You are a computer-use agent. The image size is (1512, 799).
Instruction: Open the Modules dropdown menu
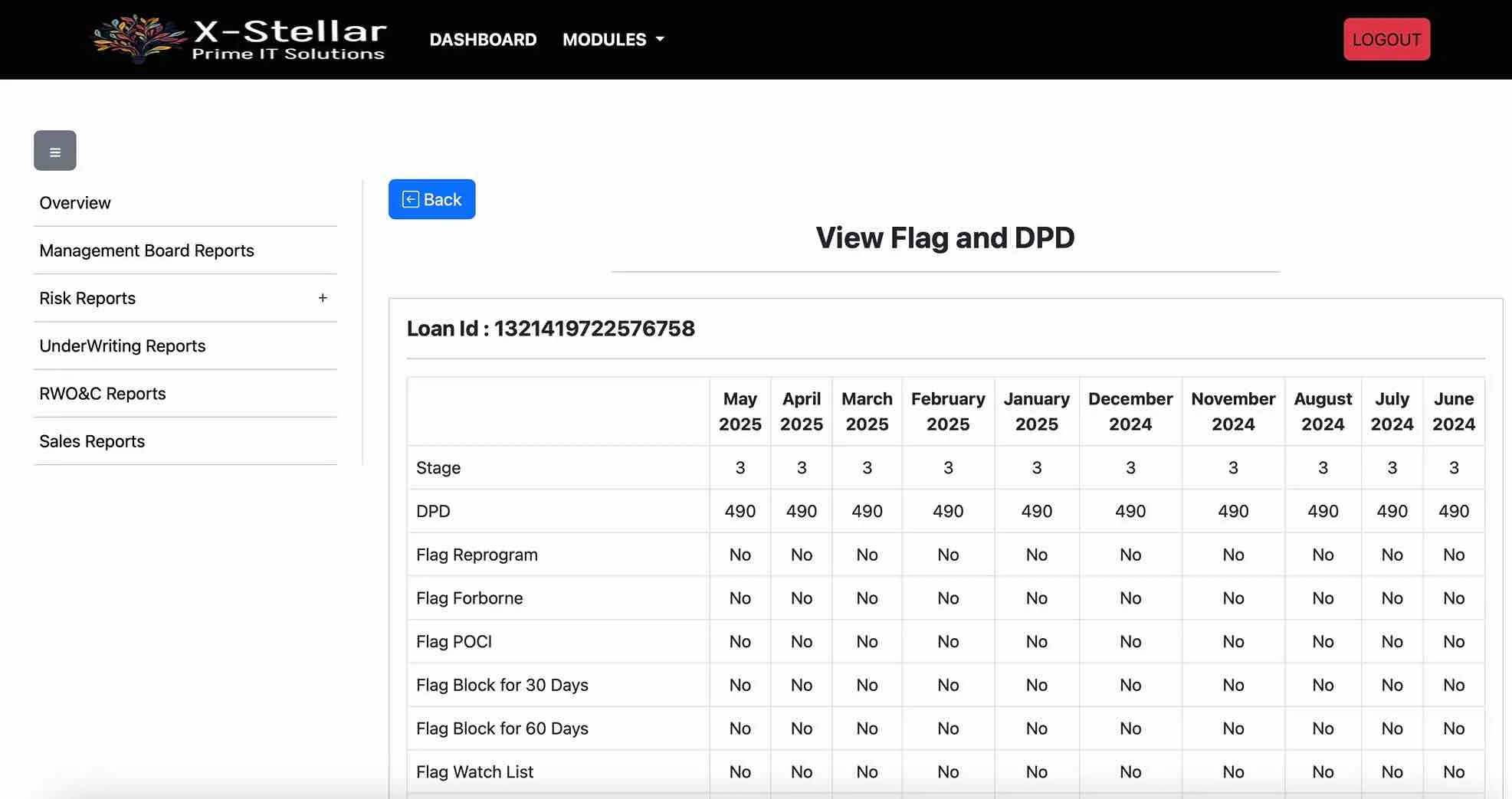tap(613, 40)
